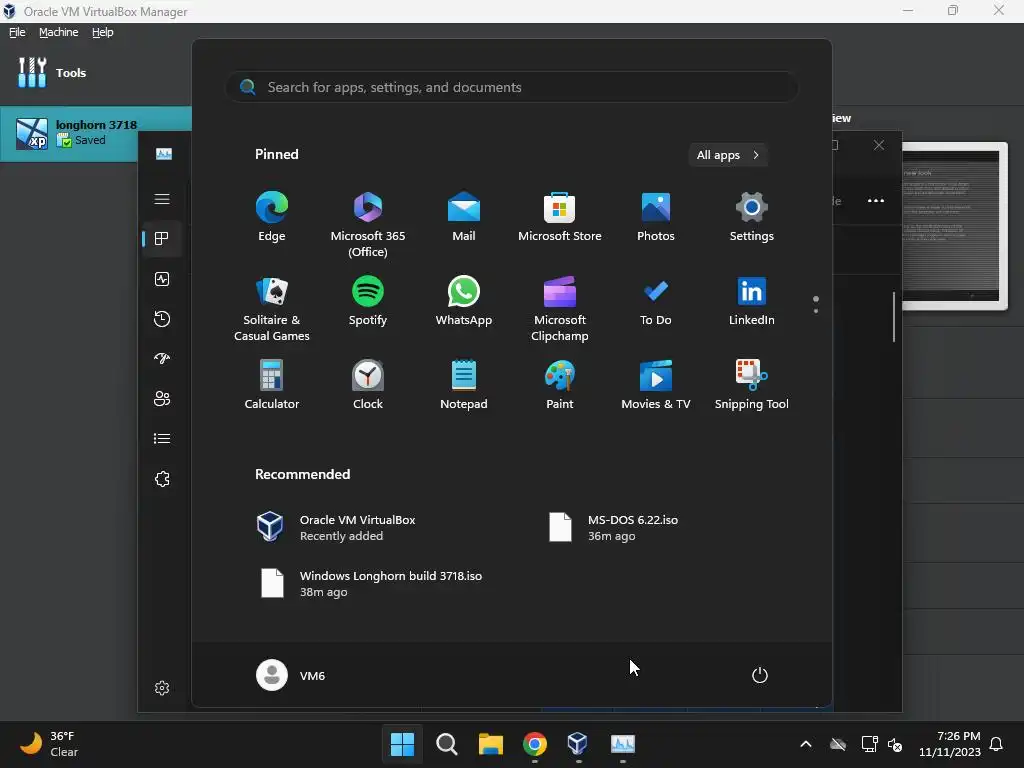Open taskbar Search
This screenshot has width=1024, height=768.
(x=447, y=743)
